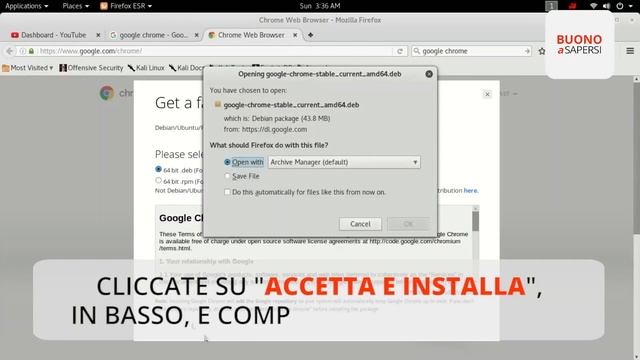
Task: Open the Wi-Fi network indicator
Action: (x=593, y=6)
